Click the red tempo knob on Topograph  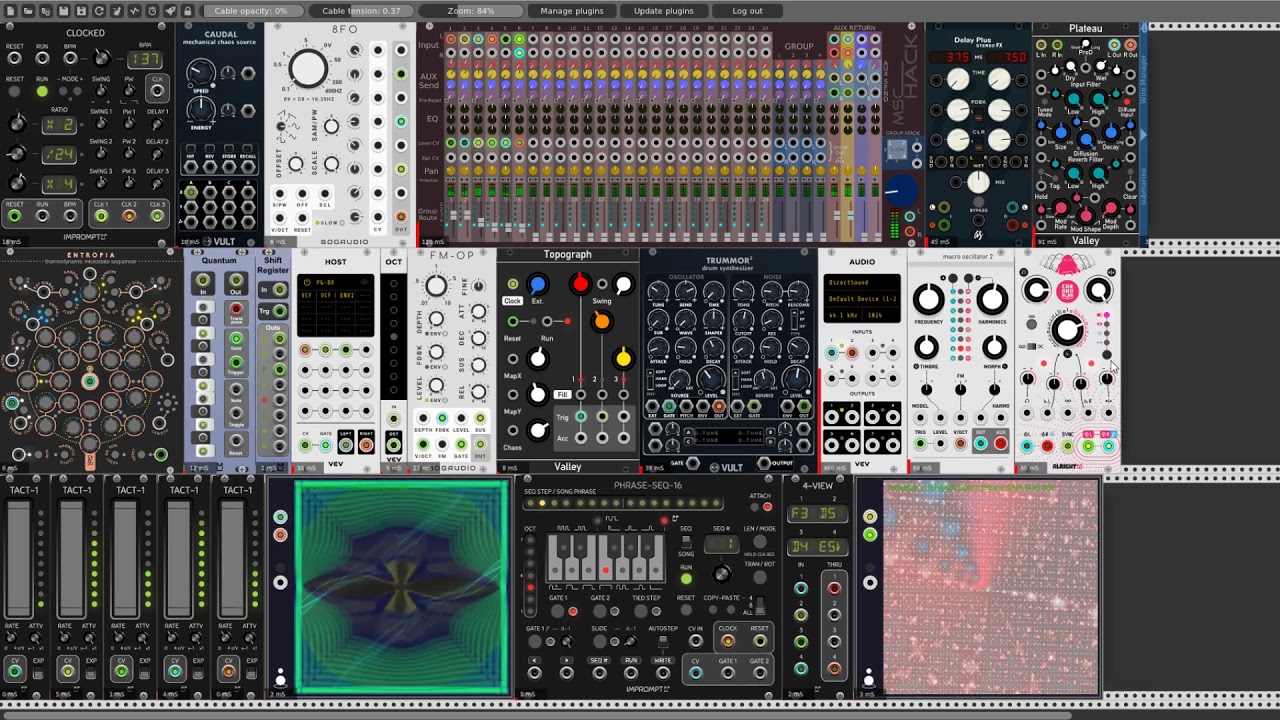pos(580,285)
